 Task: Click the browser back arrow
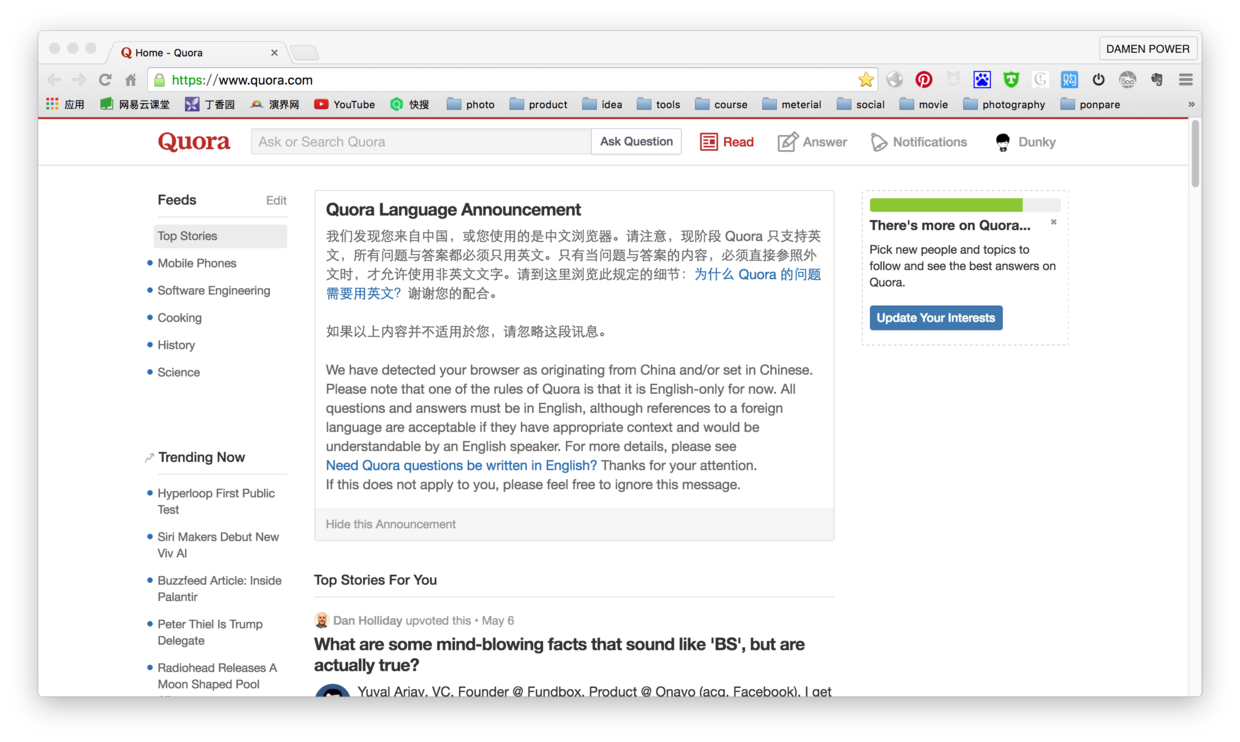point(55,80)
